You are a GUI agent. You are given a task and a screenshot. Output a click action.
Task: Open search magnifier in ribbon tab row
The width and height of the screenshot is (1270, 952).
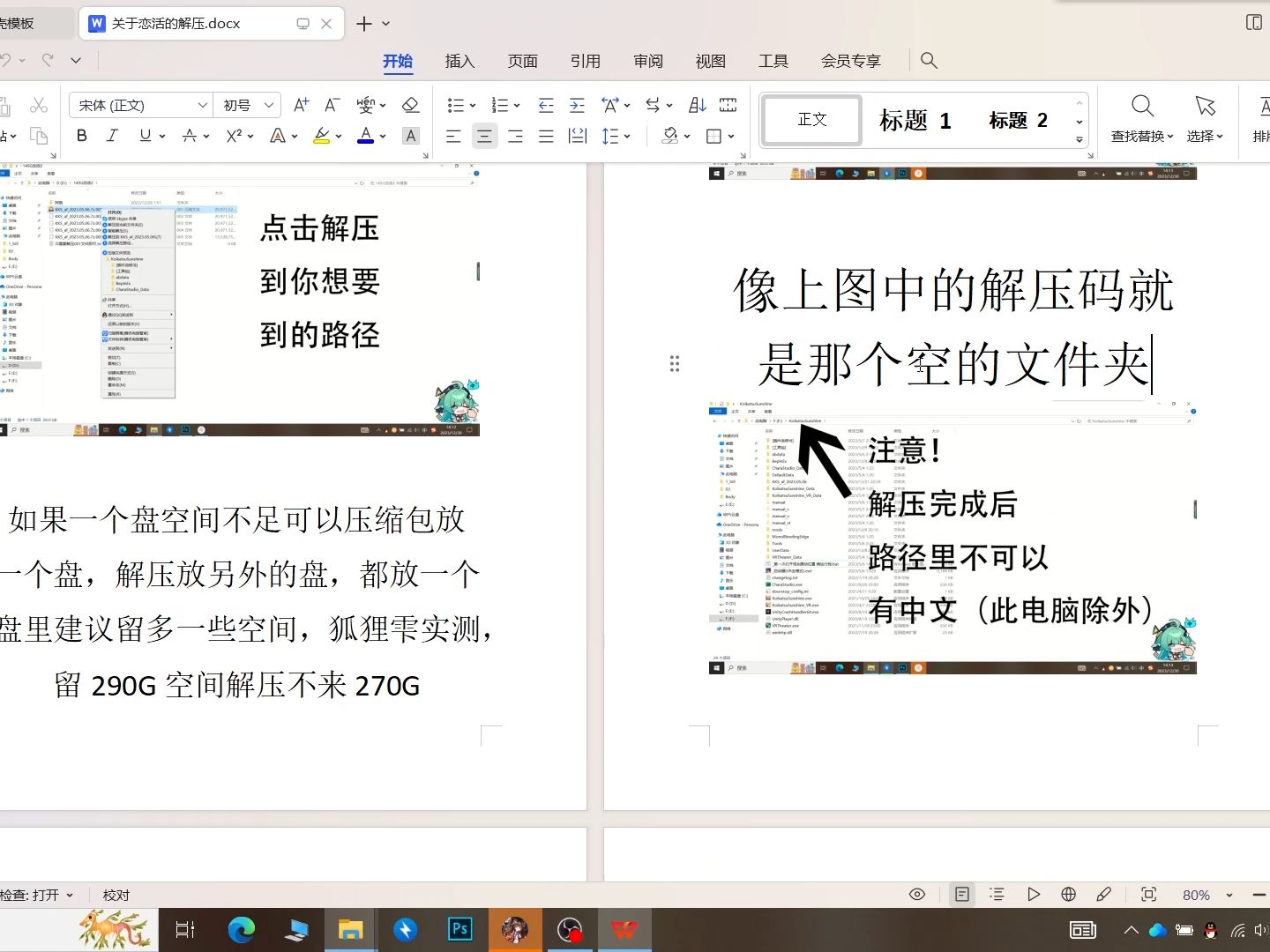click(928, 60)
